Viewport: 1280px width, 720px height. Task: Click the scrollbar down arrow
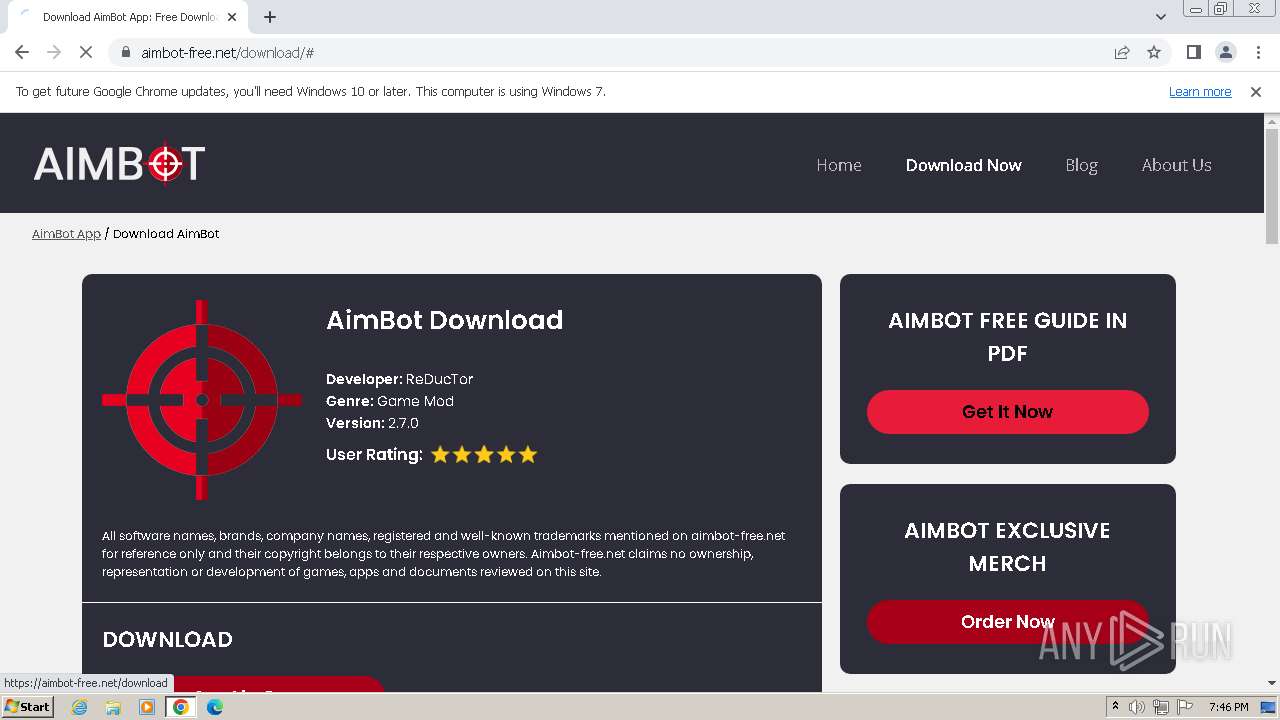[1272, 683]
